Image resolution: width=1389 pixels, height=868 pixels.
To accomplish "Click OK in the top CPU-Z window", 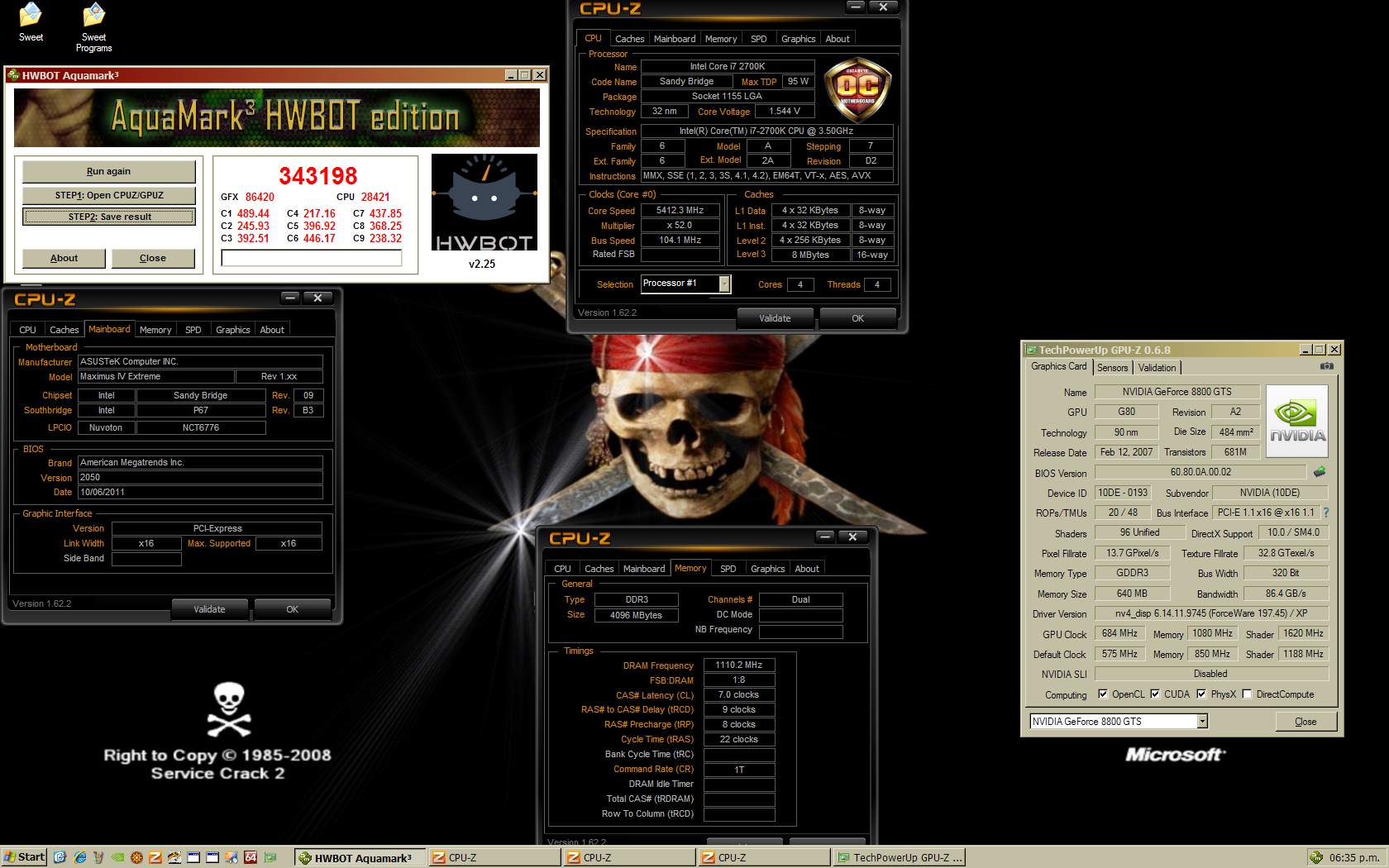I will 857,318.
